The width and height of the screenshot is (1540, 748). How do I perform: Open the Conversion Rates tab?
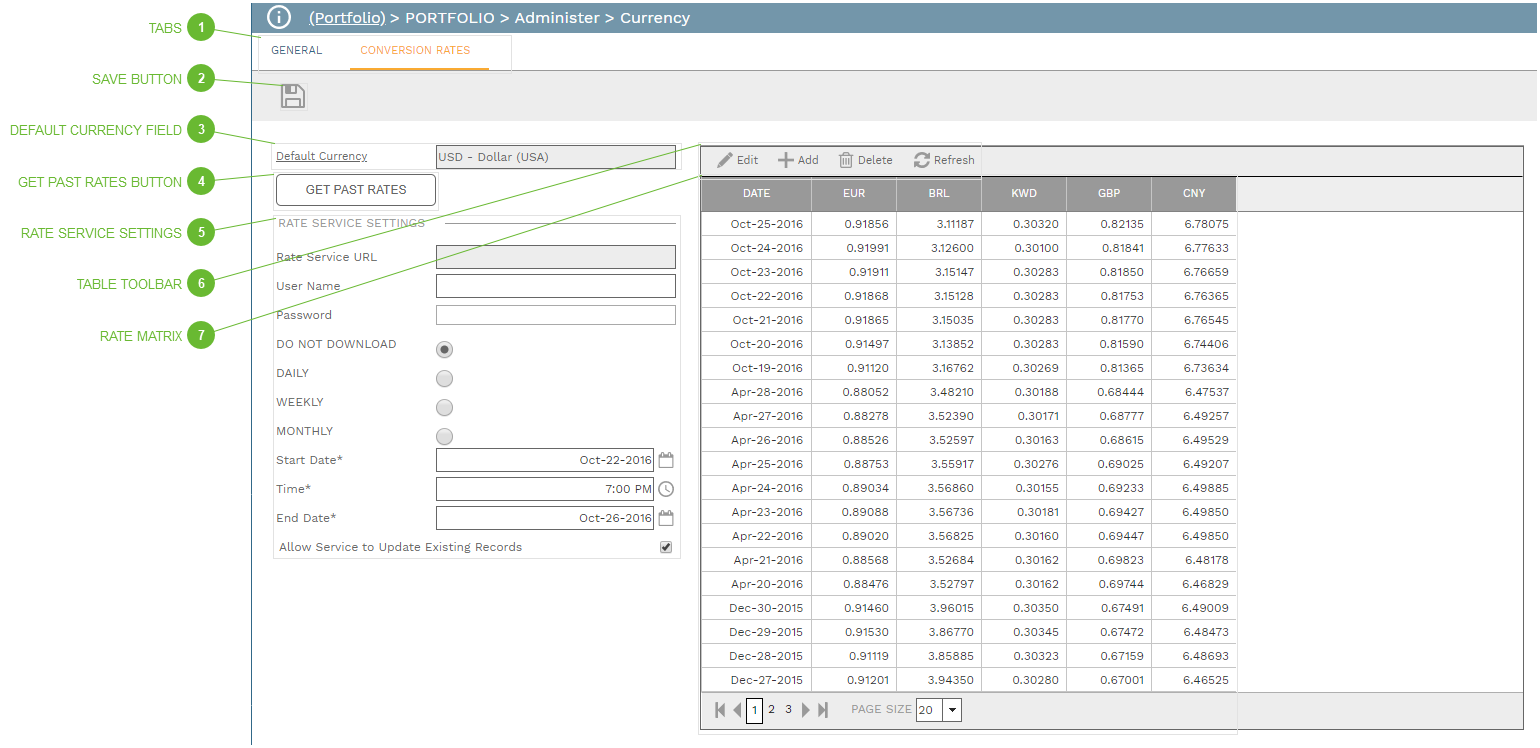click(x=415, y=50)
